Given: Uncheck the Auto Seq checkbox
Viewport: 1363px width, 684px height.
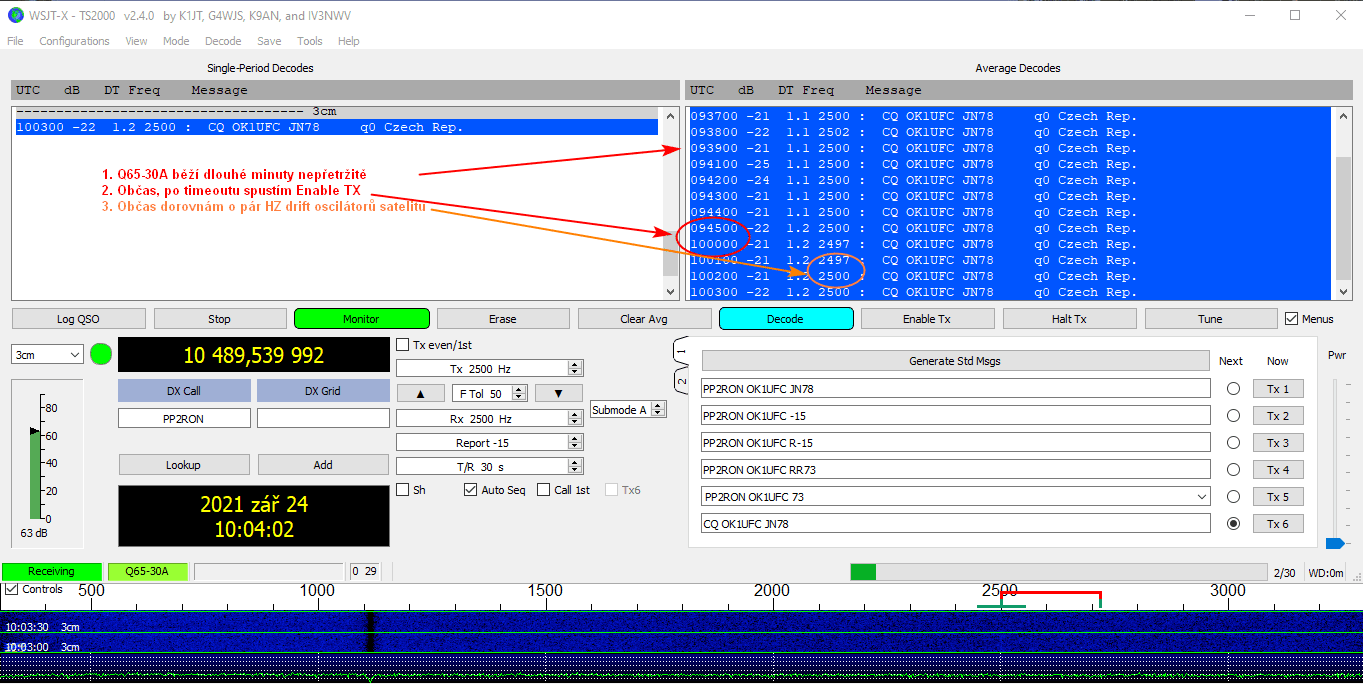Looking at the screenshot, I should click(471, 490).
